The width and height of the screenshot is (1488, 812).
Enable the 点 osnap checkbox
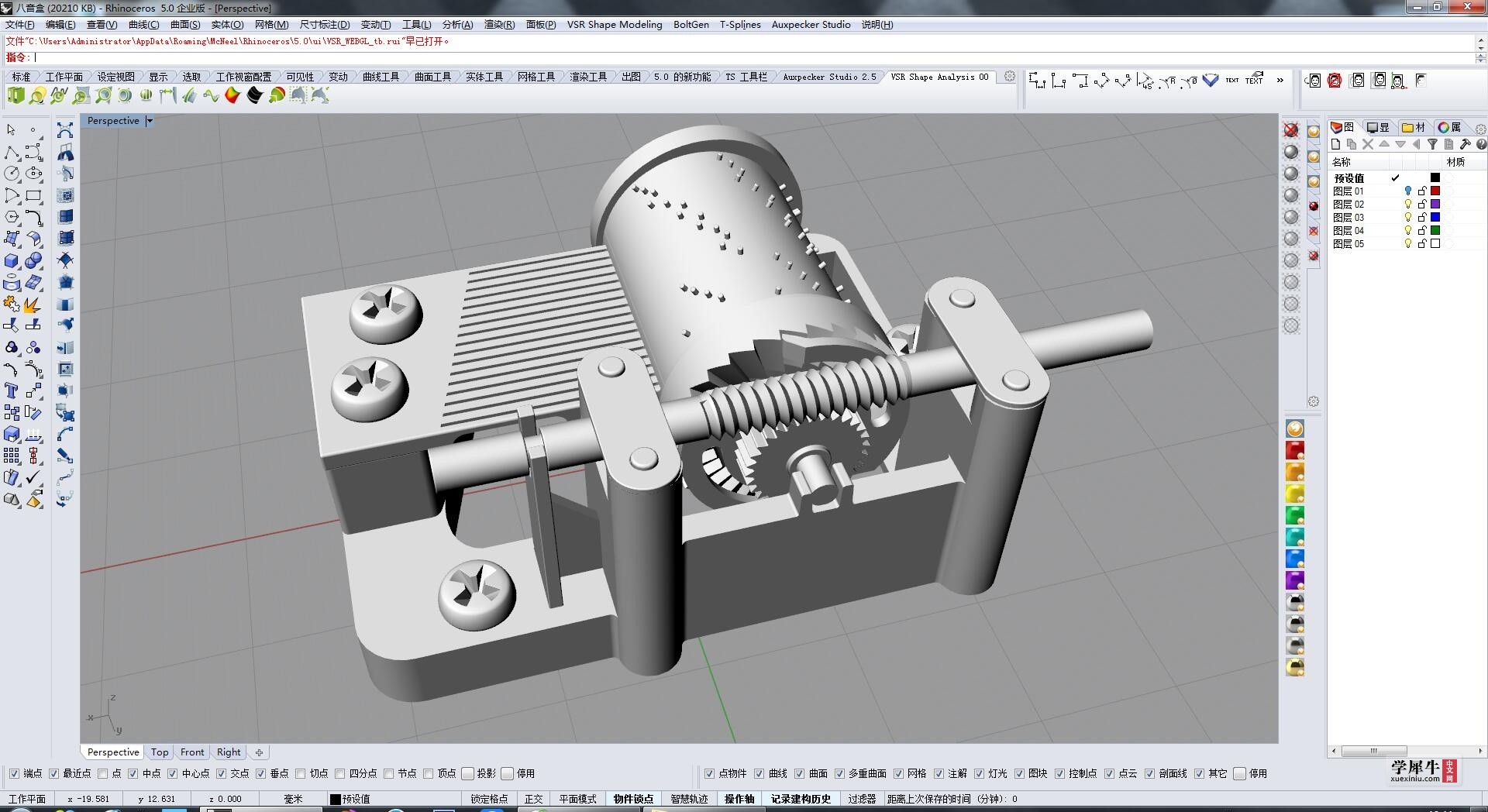(103, 773)
